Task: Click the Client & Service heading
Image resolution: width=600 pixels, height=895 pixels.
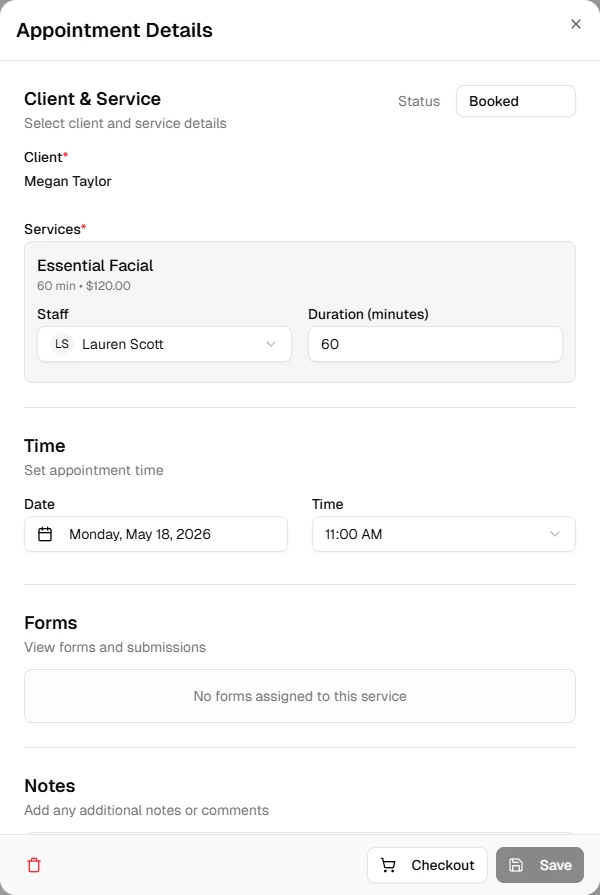Action: [x=92, y=99]
